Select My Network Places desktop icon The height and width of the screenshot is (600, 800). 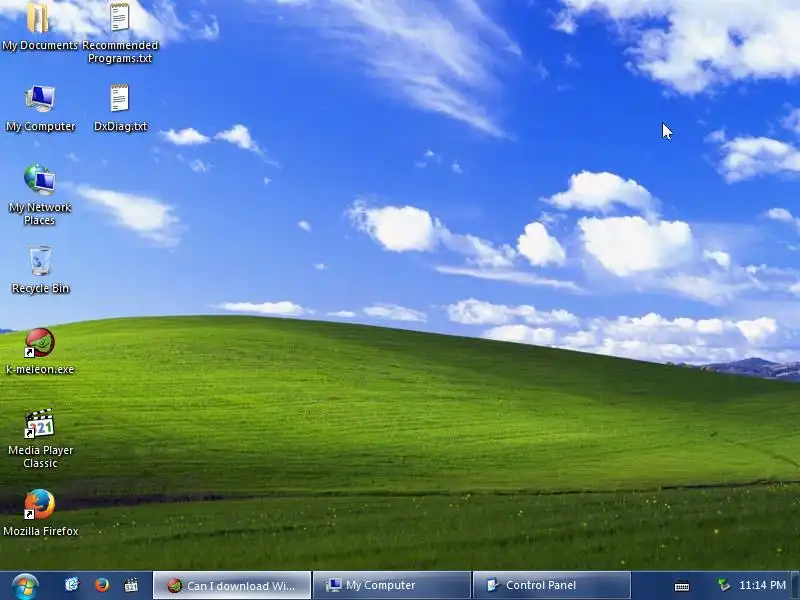tap(40, 195)
